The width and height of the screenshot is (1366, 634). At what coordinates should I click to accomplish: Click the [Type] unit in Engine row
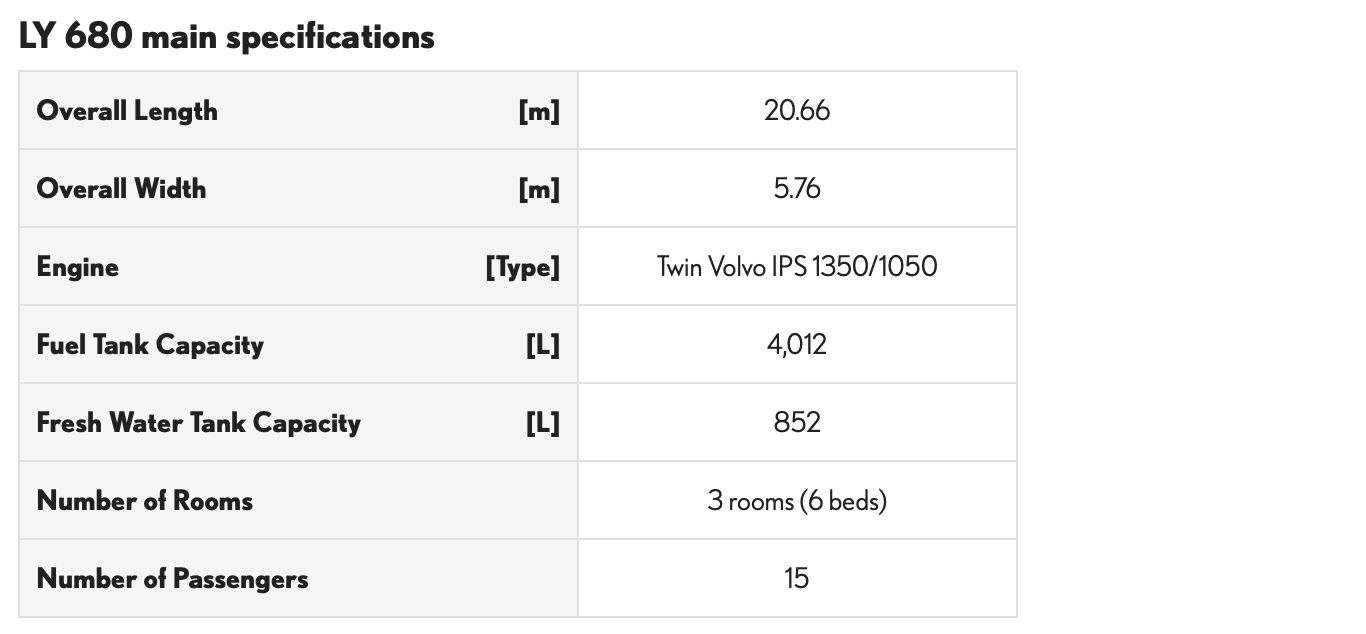[x=523, y=268]
